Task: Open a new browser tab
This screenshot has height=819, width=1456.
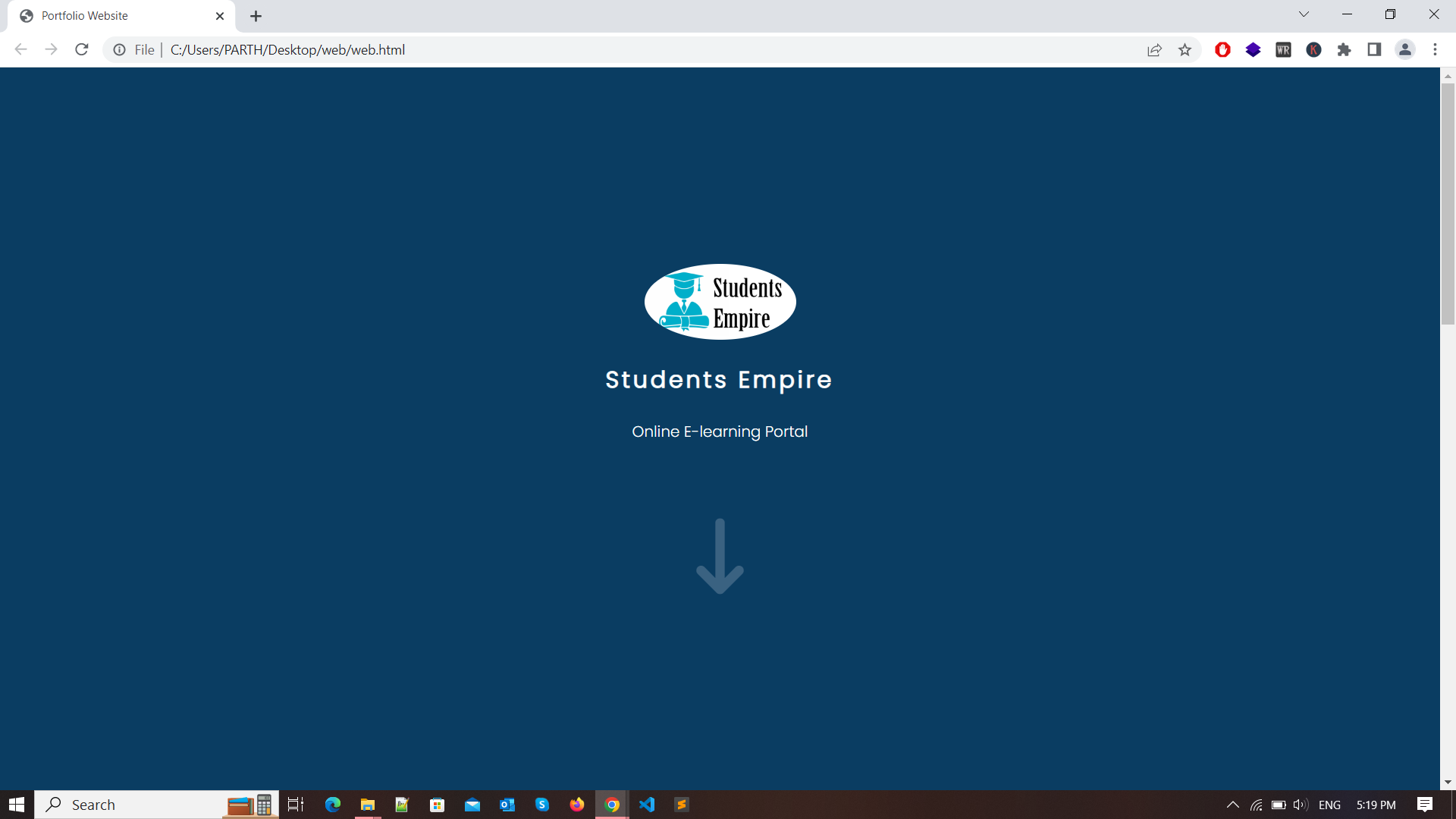Action: click(x=256, y=16)
